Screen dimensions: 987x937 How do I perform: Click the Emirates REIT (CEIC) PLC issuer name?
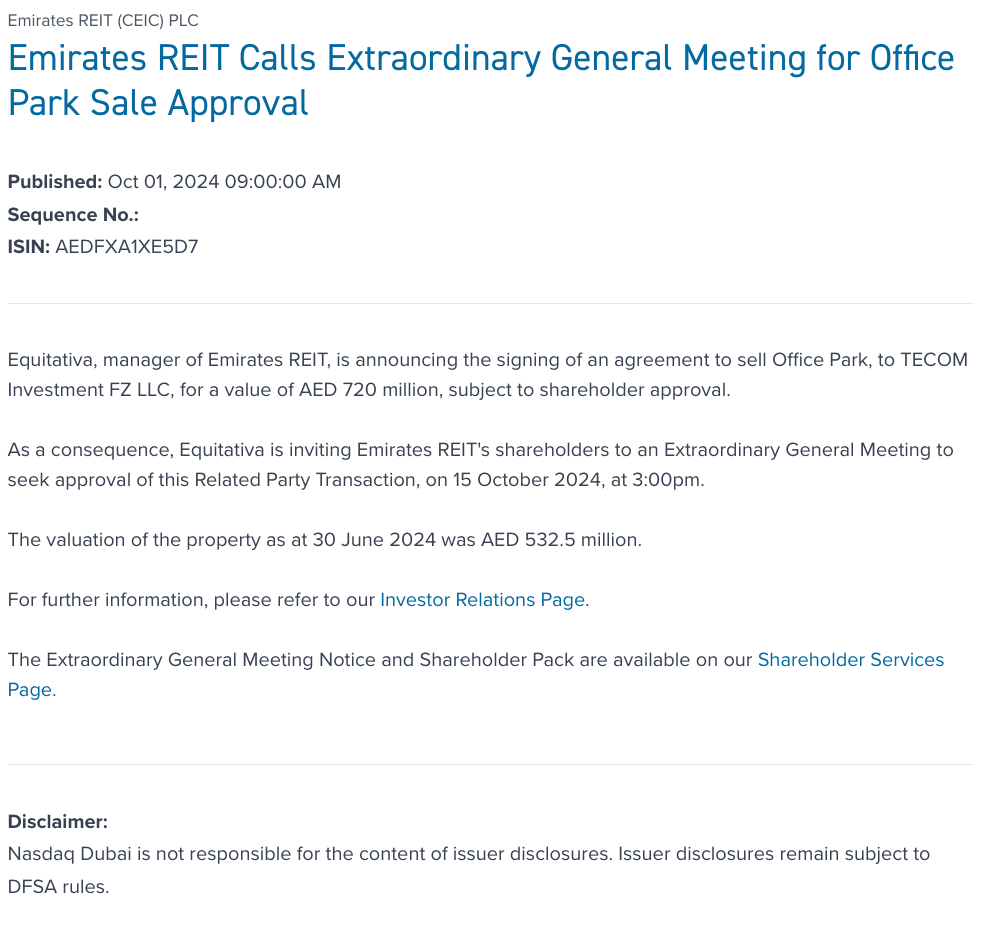(x=103, y=21)
